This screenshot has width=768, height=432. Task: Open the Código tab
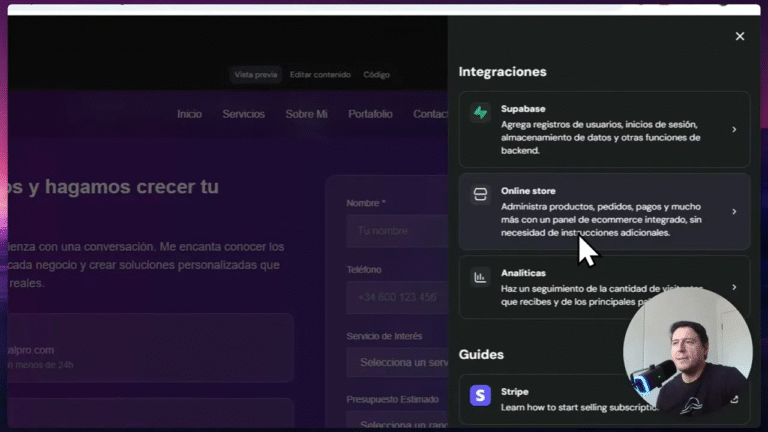(x=377, y=75)
